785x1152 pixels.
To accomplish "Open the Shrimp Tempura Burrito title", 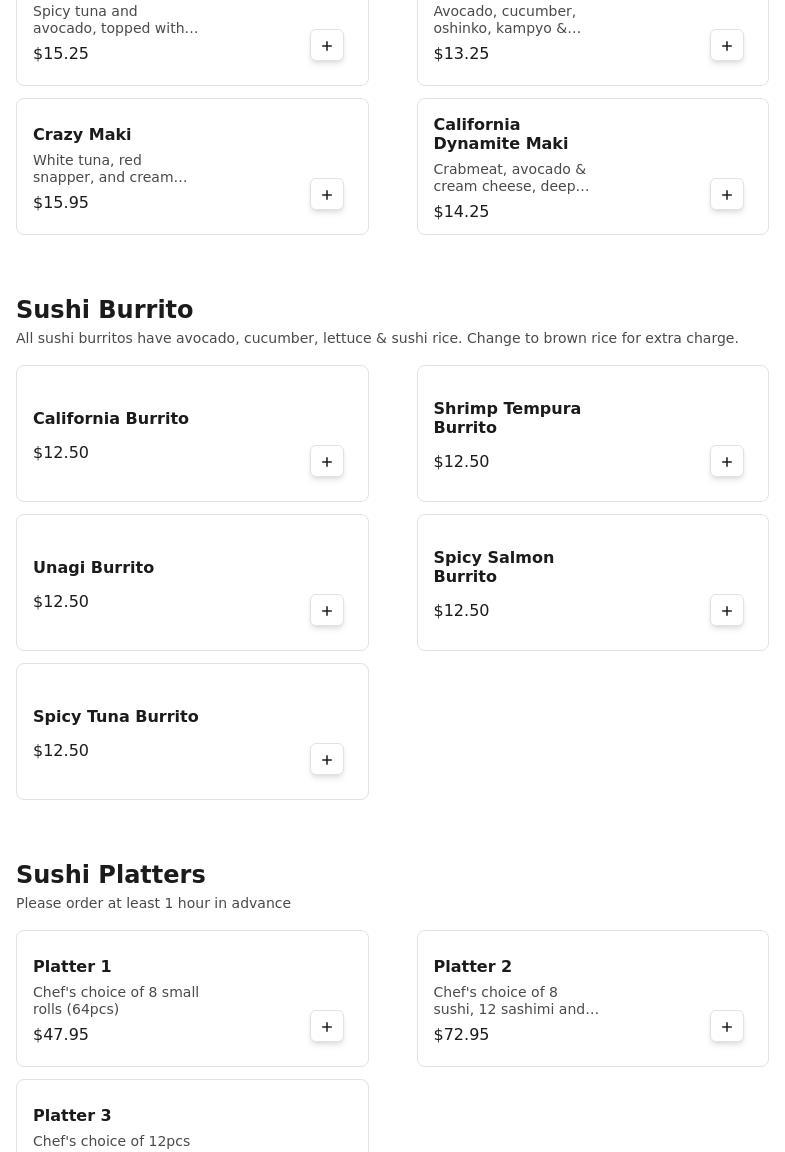I will [x=507, y=418].
